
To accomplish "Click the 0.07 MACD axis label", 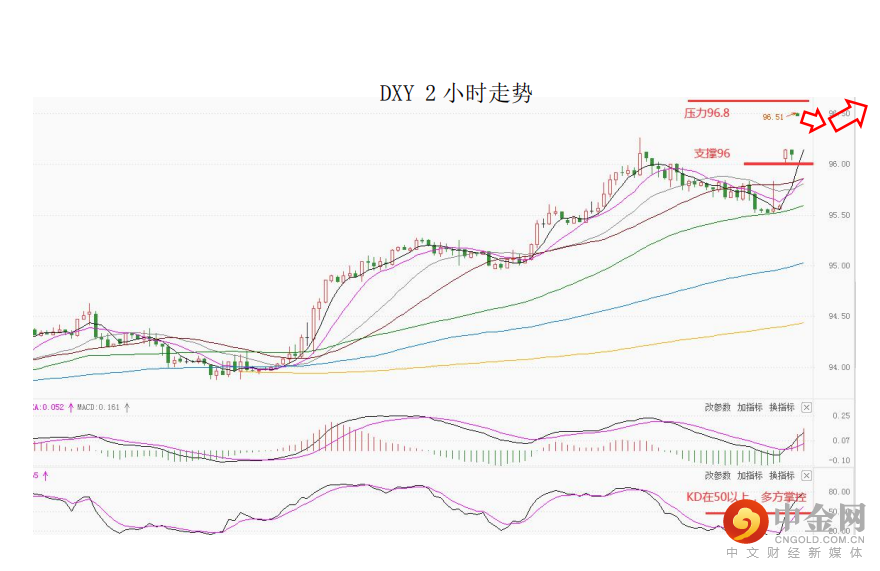I will pos(841,441).
